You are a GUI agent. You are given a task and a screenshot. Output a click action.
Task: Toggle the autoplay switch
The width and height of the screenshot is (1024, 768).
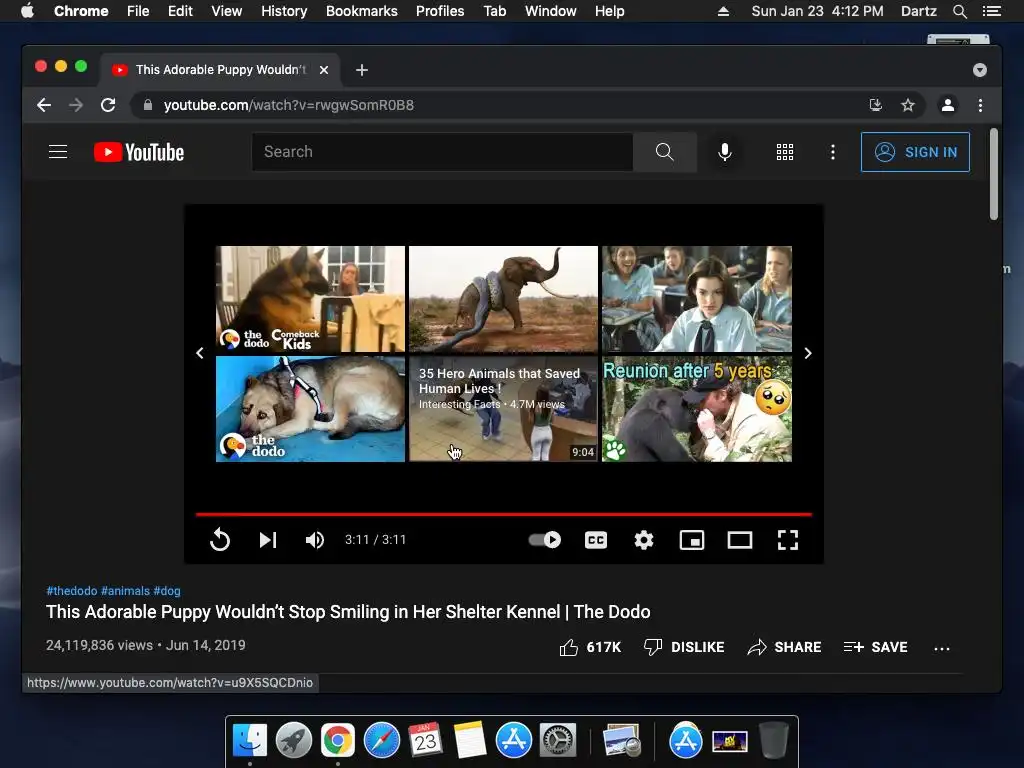545,540
